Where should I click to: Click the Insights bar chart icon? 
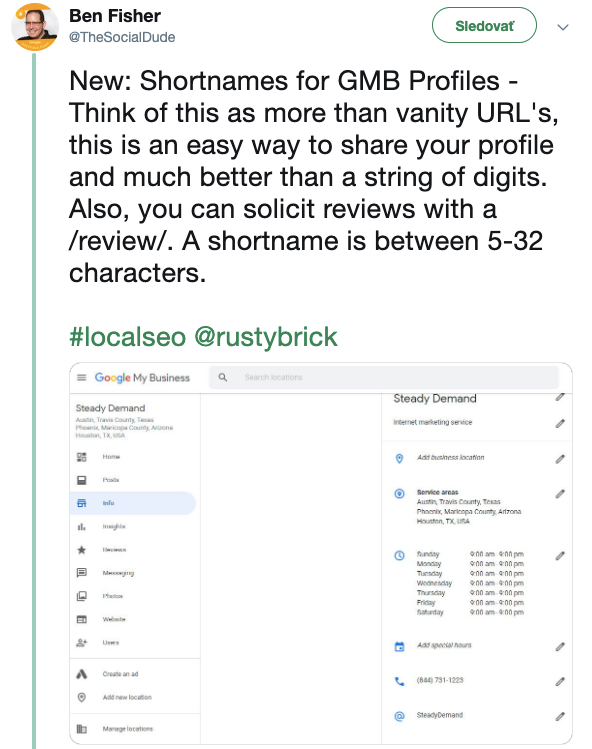(x=82, y=526)
